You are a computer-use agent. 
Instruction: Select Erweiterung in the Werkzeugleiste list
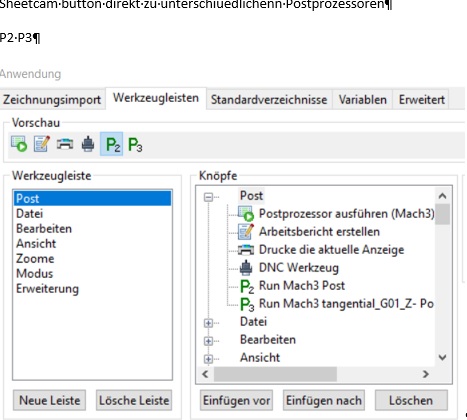point(47,289)
